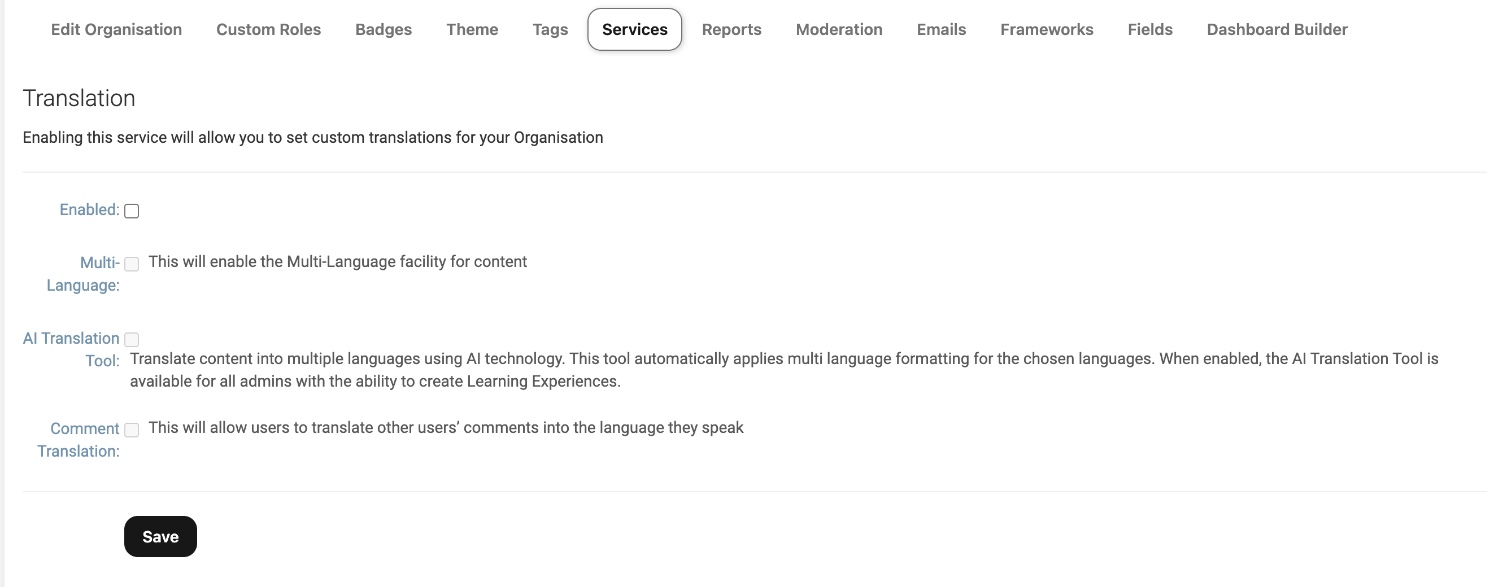This screenshot has height=587, width=1500.
Task: Select the Fields tab
Action: (1150, 29)
